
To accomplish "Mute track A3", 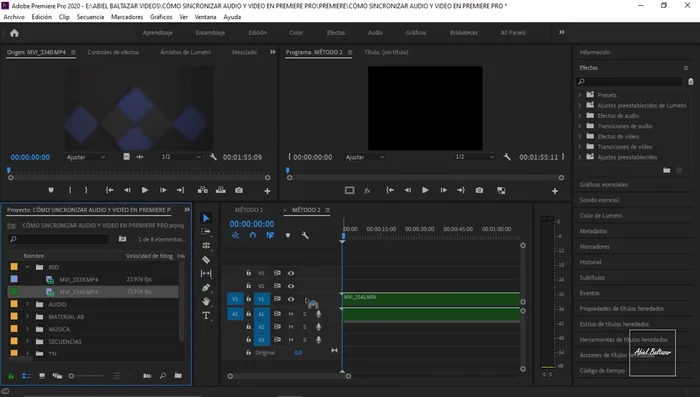I will coord(291,340).
